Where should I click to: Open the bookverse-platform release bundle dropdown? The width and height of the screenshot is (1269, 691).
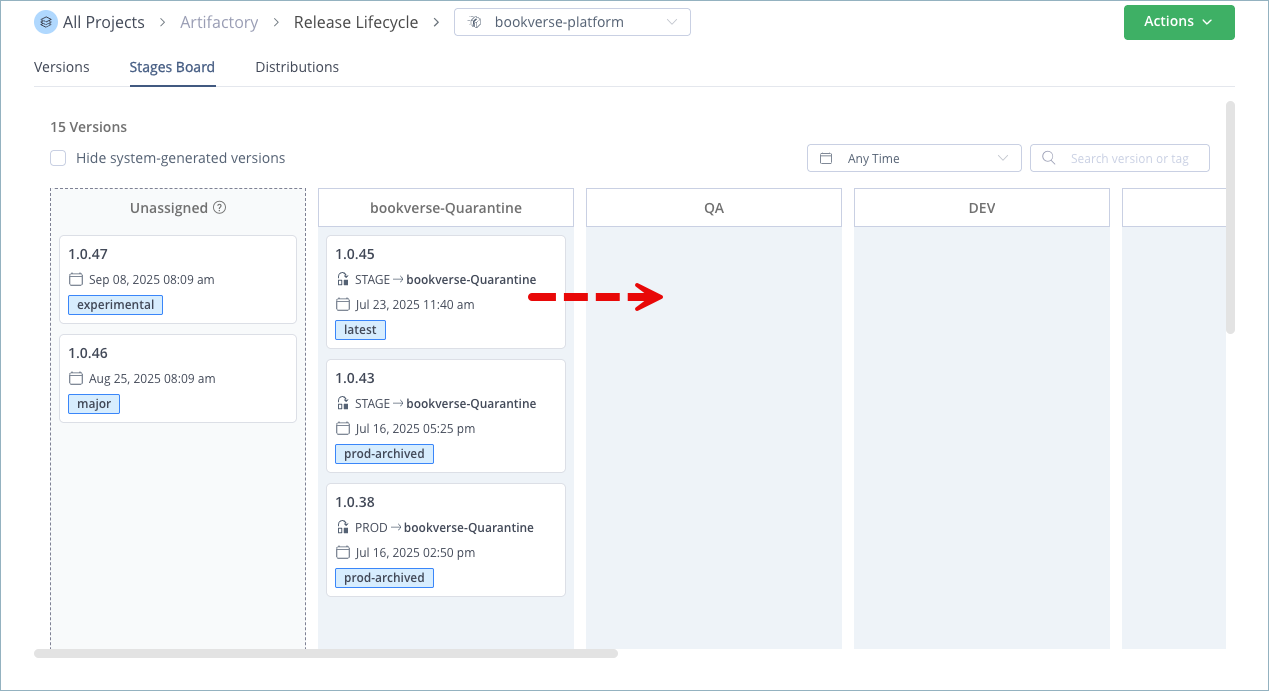(x=572, y=22)
